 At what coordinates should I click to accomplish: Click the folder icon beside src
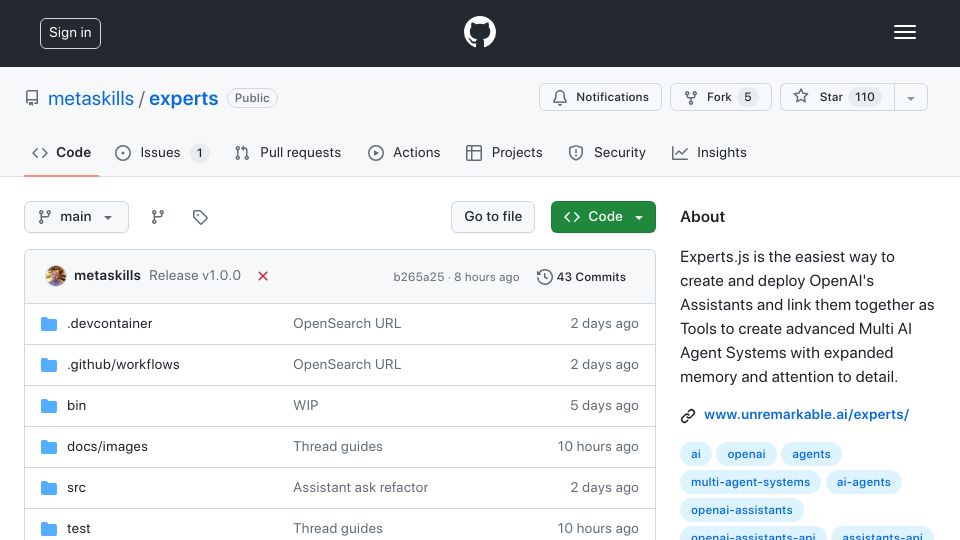click(x=49, y=488)
